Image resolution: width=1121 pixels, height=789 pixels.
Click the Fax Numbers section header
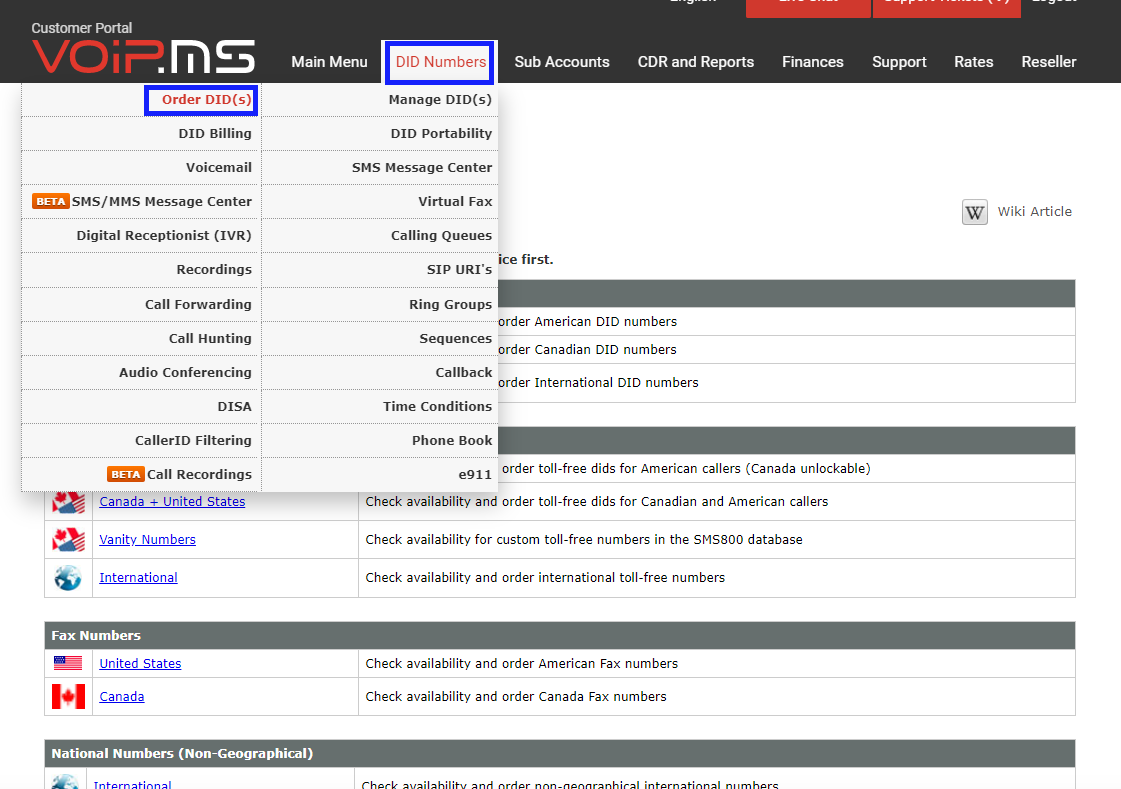pyautogui.click(x=560, y=635)
